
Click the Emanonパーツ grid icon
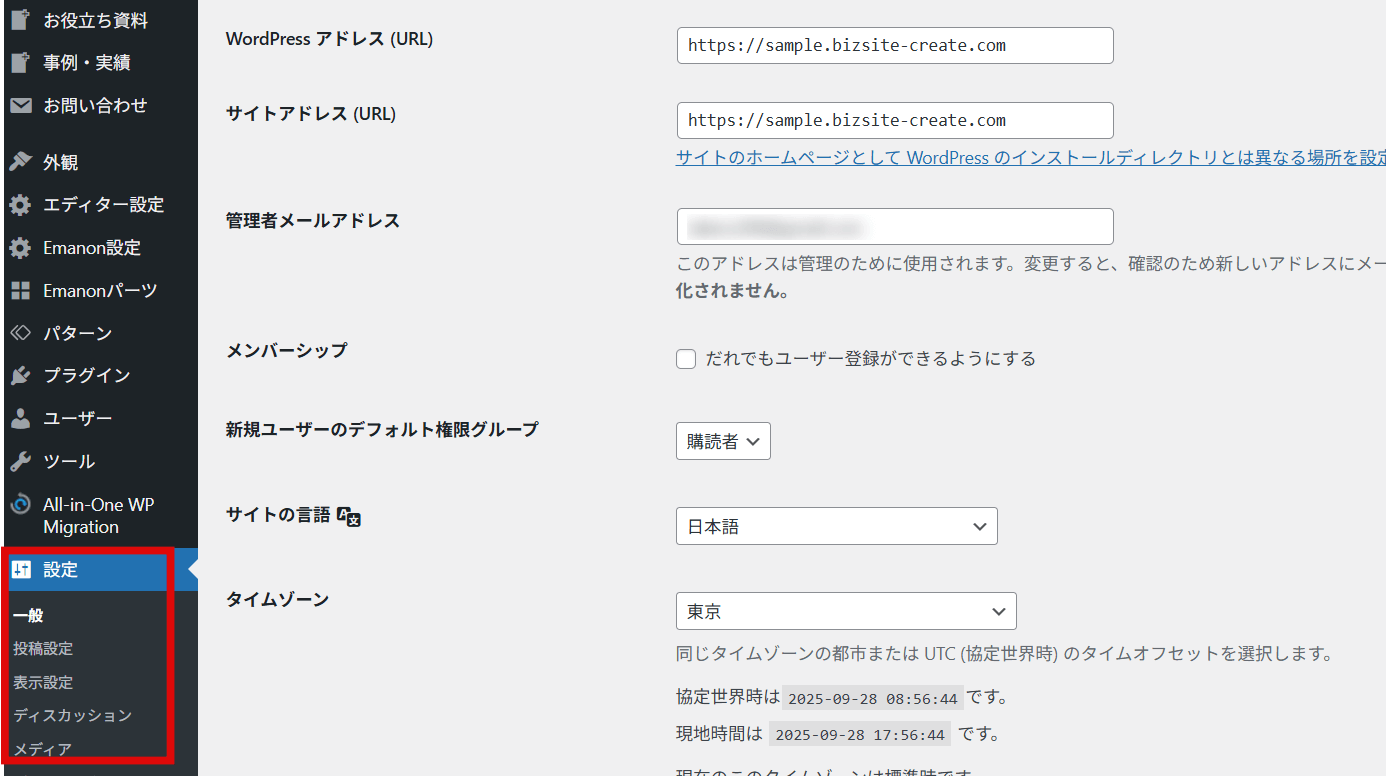pyautogui.click(x=20, y=291)
